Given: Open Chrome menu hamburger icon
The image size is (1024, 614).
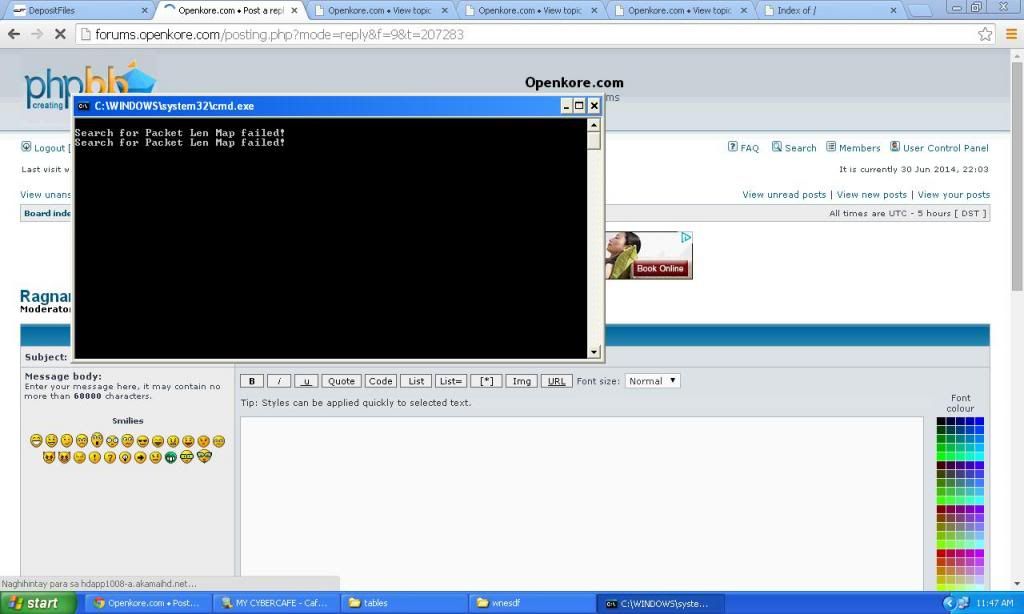Looking at the screenshot, I should tap(1011, 34).
